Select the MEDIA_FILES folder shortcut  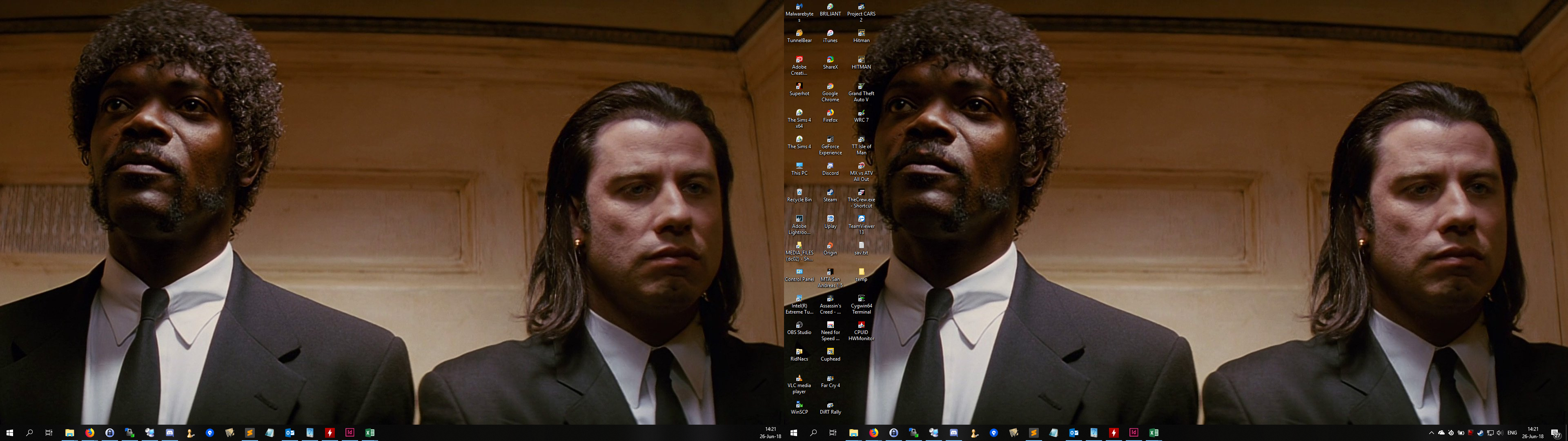799,251
